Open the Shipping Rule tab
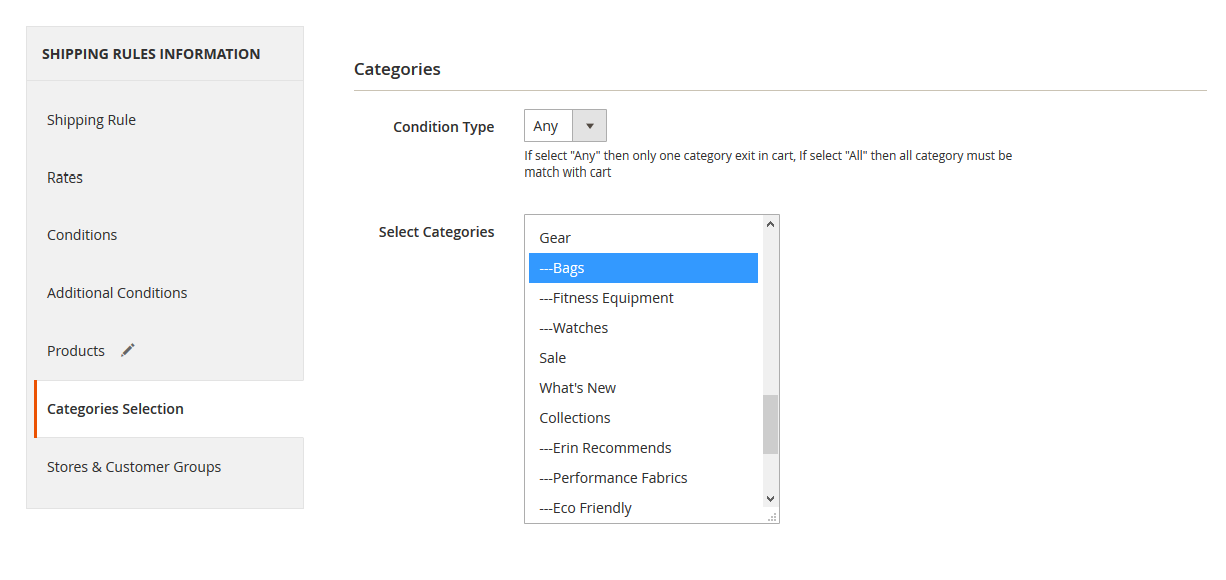Image resolution: width=1226 pixels, height=580 pixels. coord(91,120)
